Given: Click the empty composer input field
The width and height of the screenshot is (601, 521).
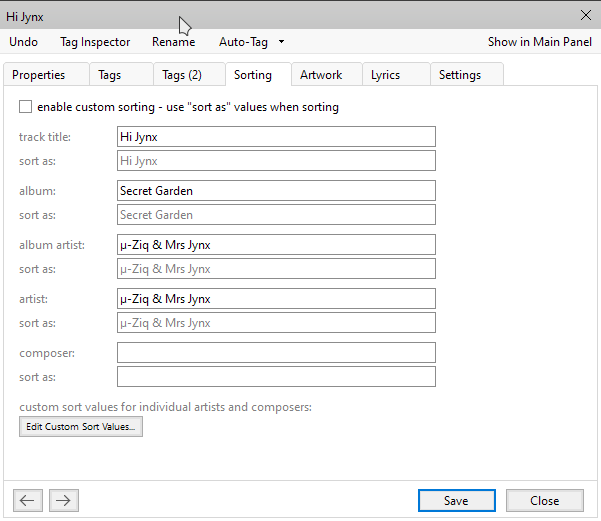Looking at the screenshot, I should pyautogui.click(x=276, y=353).
